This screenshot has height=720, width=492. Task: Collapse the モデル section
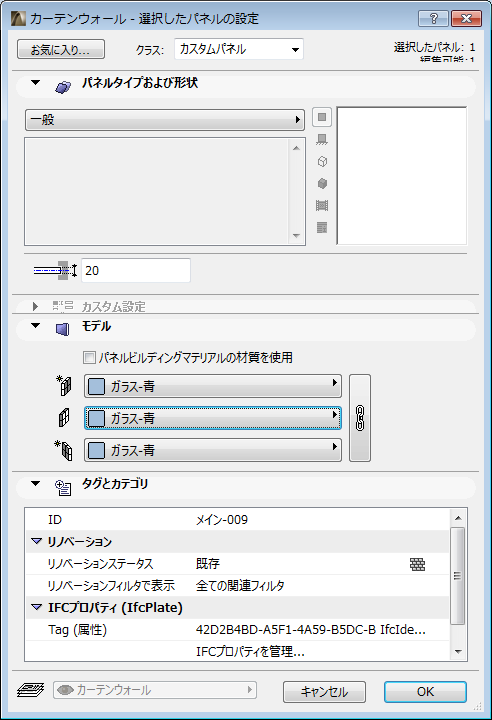35,326
